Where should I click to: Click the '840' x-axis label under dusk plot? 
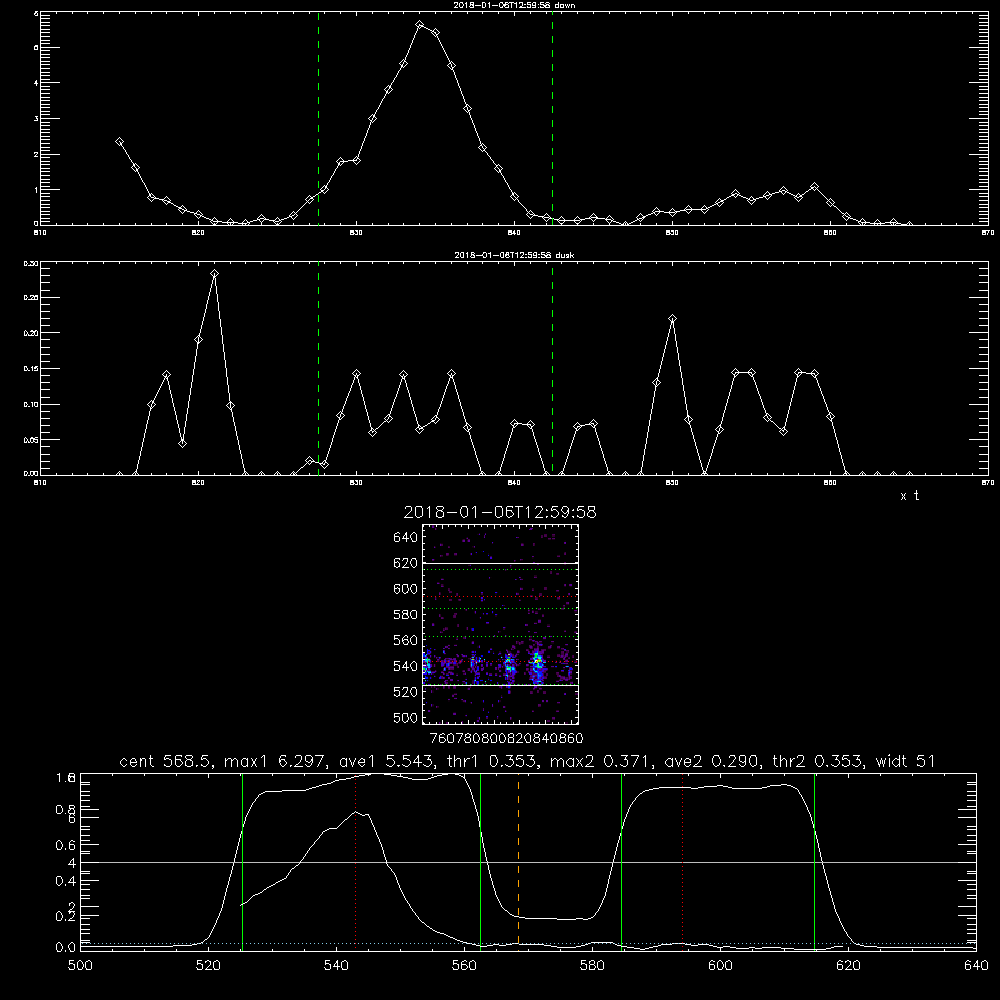tap(514, 483)
